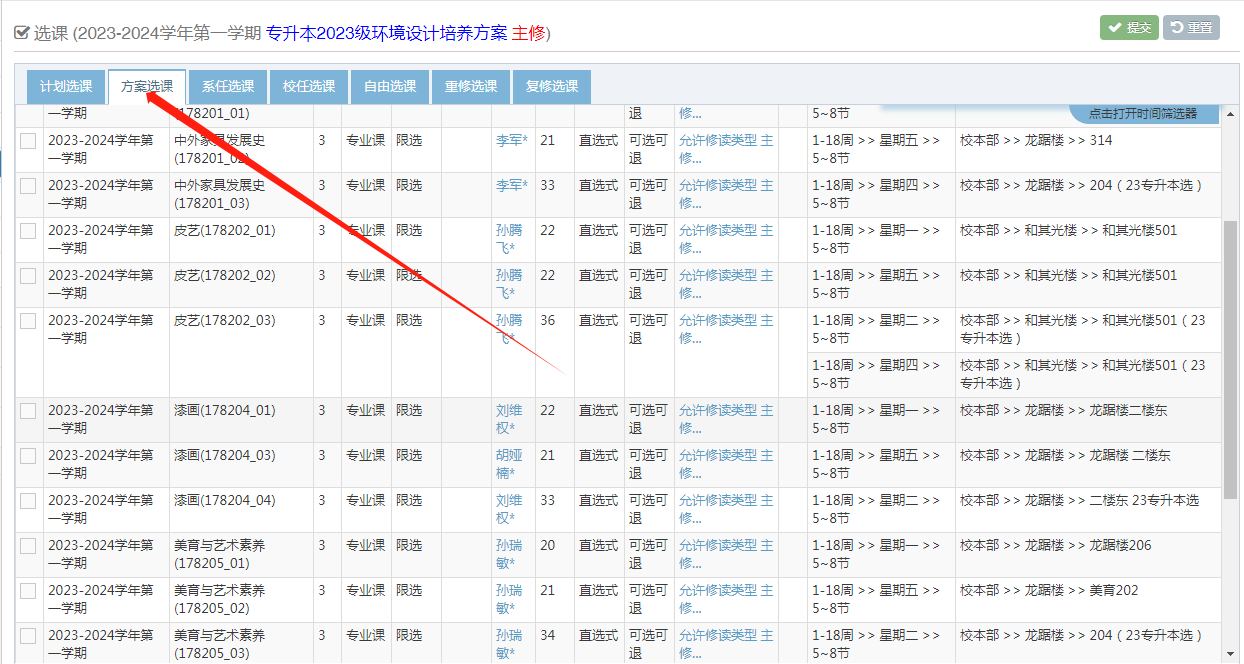Open the 重修选课 tab
The width and height of the screenshot is (1244, 664).
tap(469, 86)
